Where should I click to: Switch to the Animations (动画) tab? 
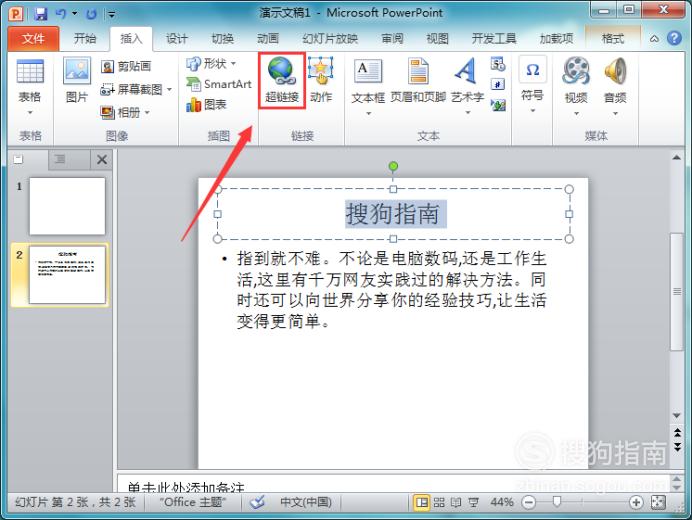tap(268, 39)
